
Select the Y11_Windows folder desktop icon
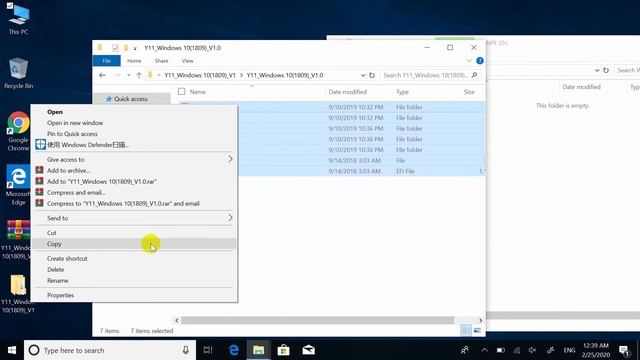18,293
